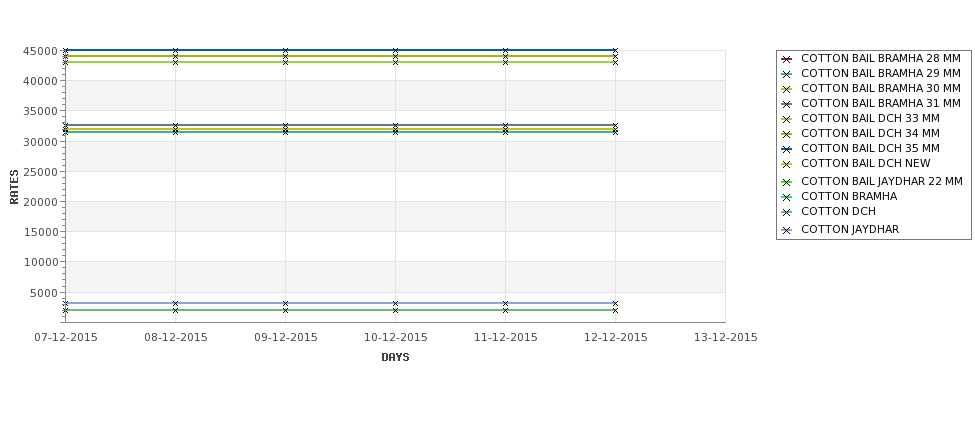This screenshot has height=429, width=975.
Task: Click the COTTON BAIL DCH 33 MM legend marker
Action: [786, 119]
